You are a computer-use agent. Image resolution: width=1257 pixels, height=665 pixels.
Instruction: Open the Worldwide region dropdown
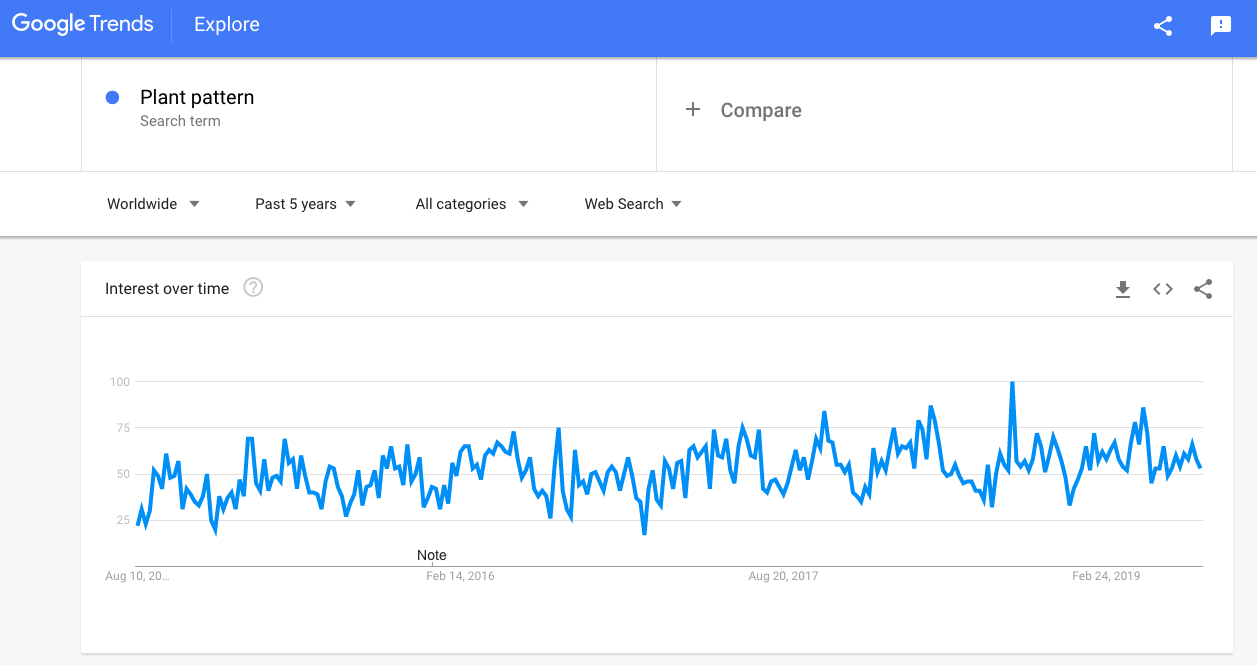point(154,204)
